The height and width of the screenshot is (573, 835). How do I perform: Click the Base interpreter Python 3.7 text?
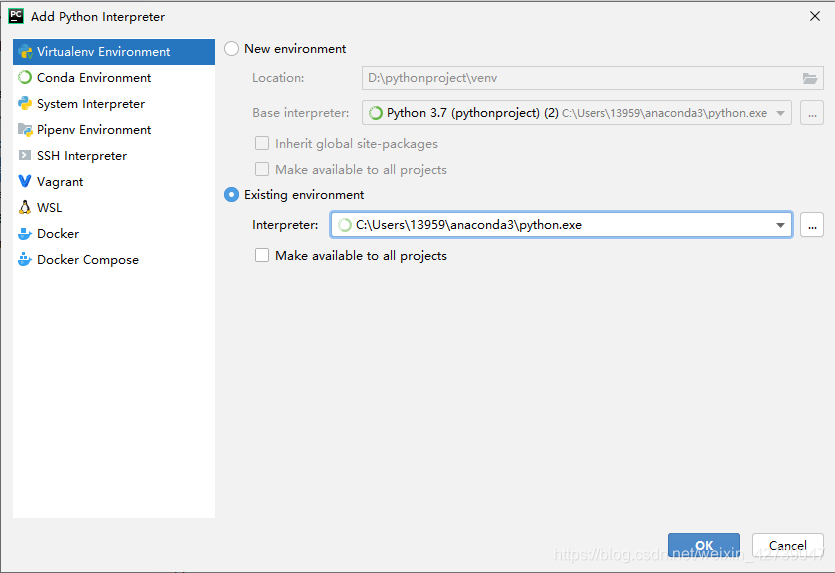tap(472, 113)
